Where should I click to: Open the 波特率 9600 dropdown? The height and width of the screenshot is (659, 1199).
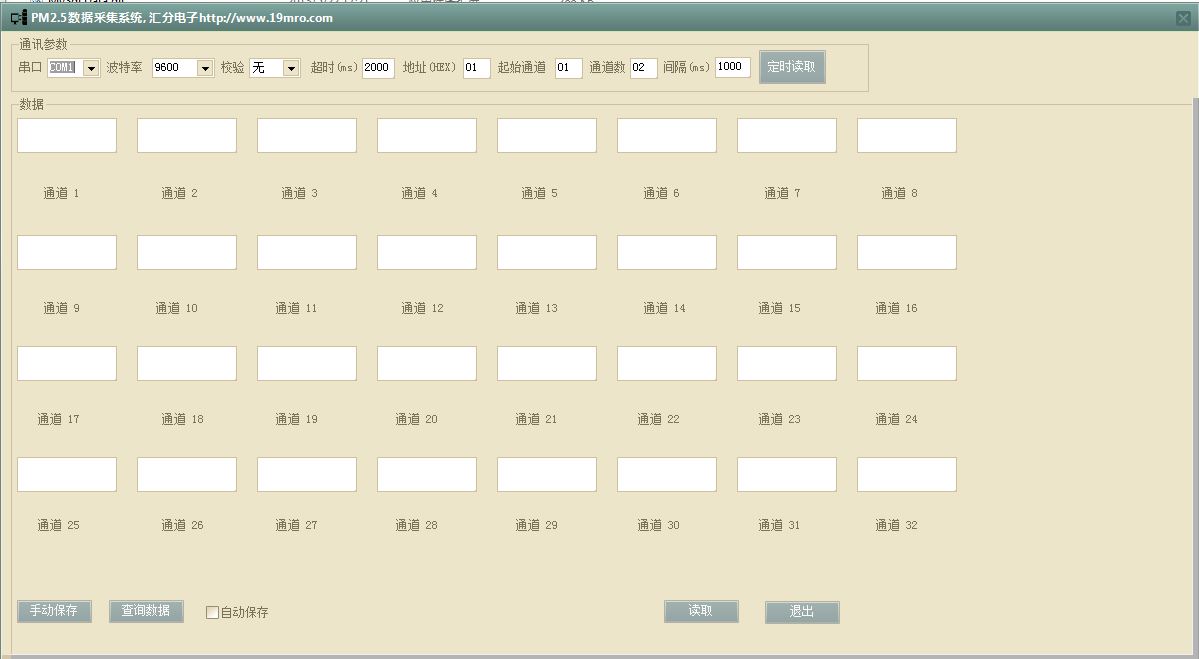pos(205,68)
